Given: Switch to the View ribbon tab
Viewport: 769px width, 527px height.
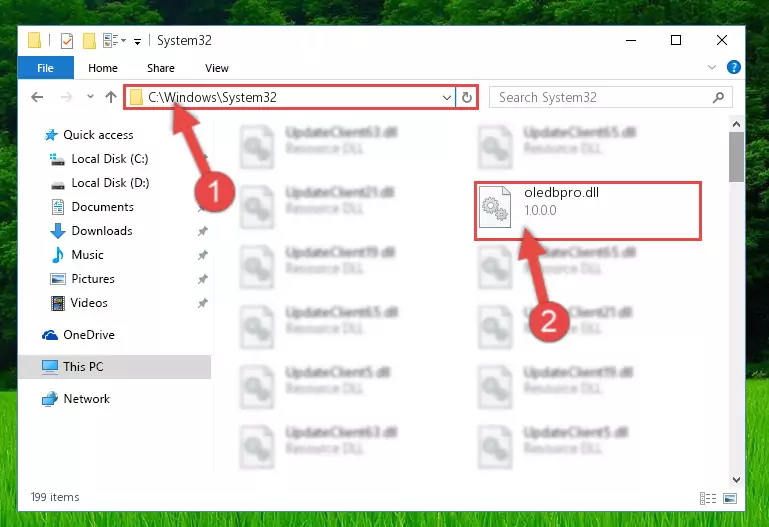Looking at the screenshot, I should click(x=217, y=68).
